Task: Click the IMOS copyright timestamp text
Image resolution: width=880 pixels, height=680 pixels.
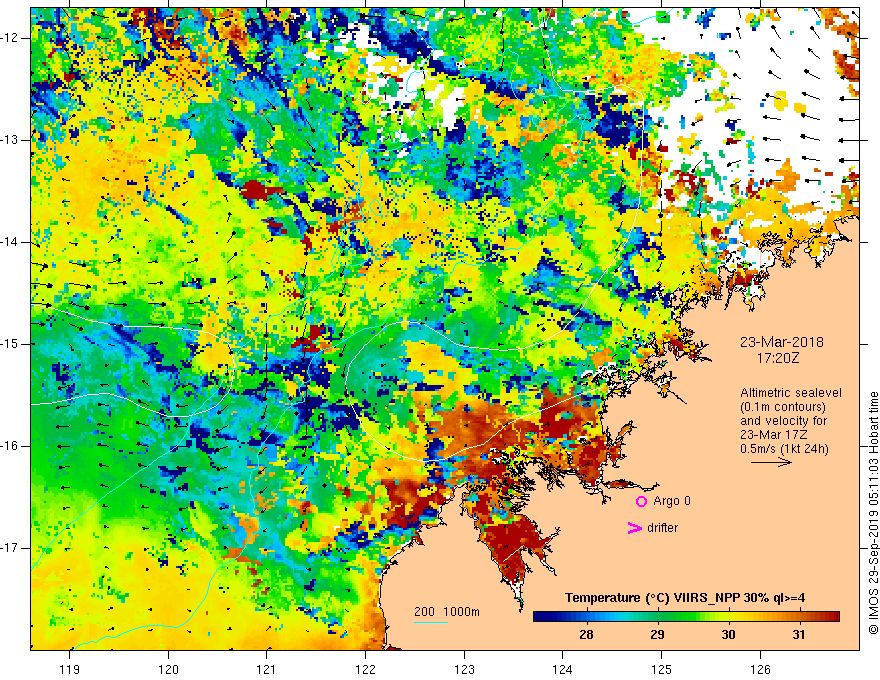Action: pyautogui.click(x=873, y=514)
